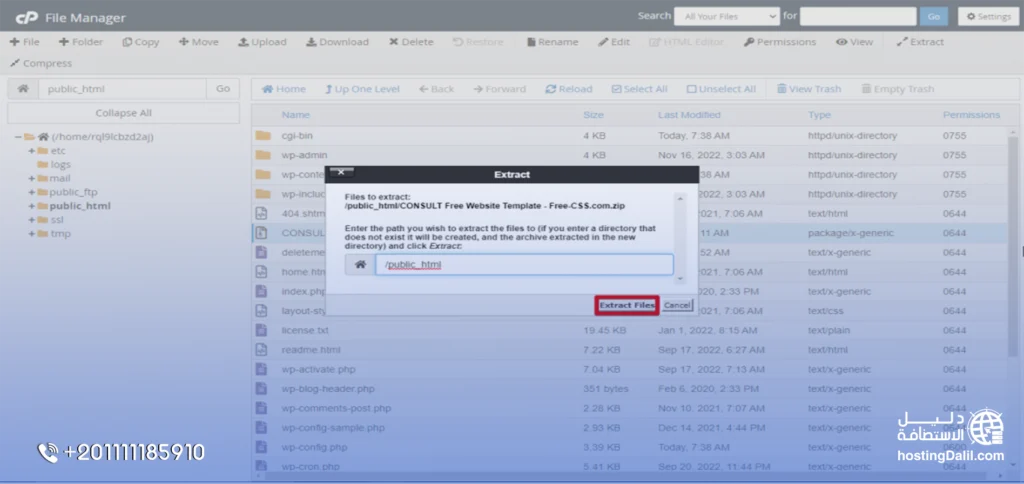Expand the etc folder in tree
1024x484 pixels.
(31, 151)
